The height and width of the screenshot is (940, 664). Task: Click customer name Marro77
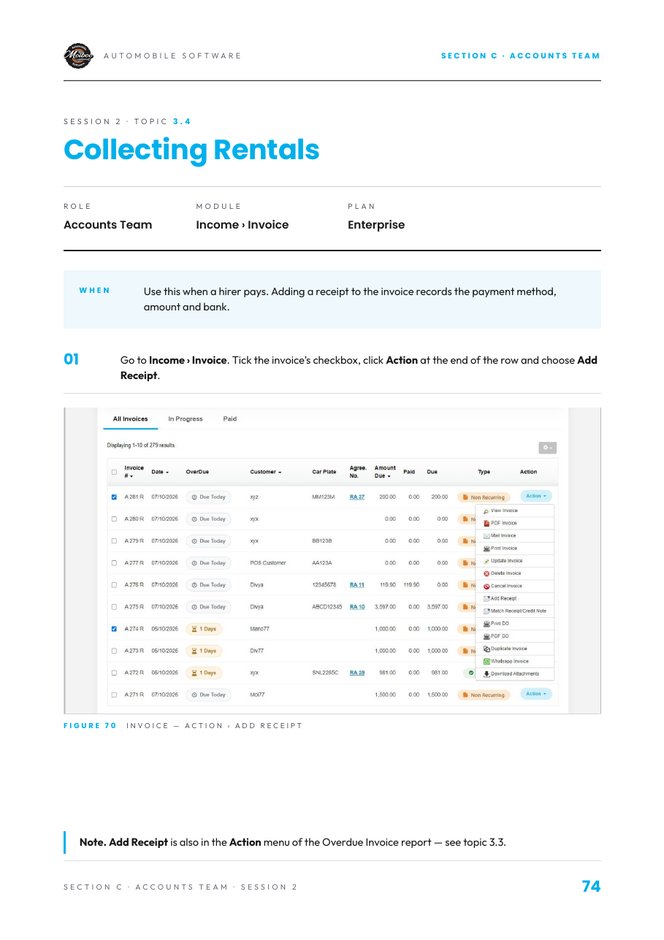coord(259,629)
